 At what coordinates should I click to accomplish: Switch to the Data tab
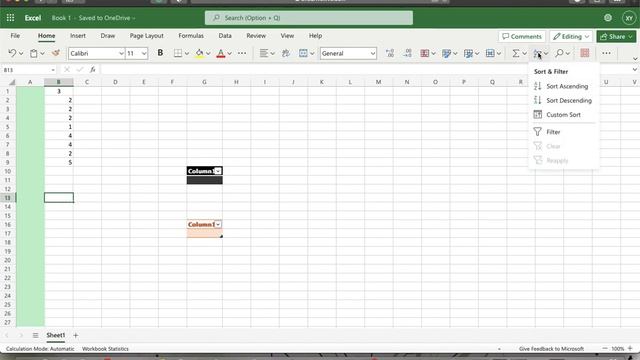[225, 36]
